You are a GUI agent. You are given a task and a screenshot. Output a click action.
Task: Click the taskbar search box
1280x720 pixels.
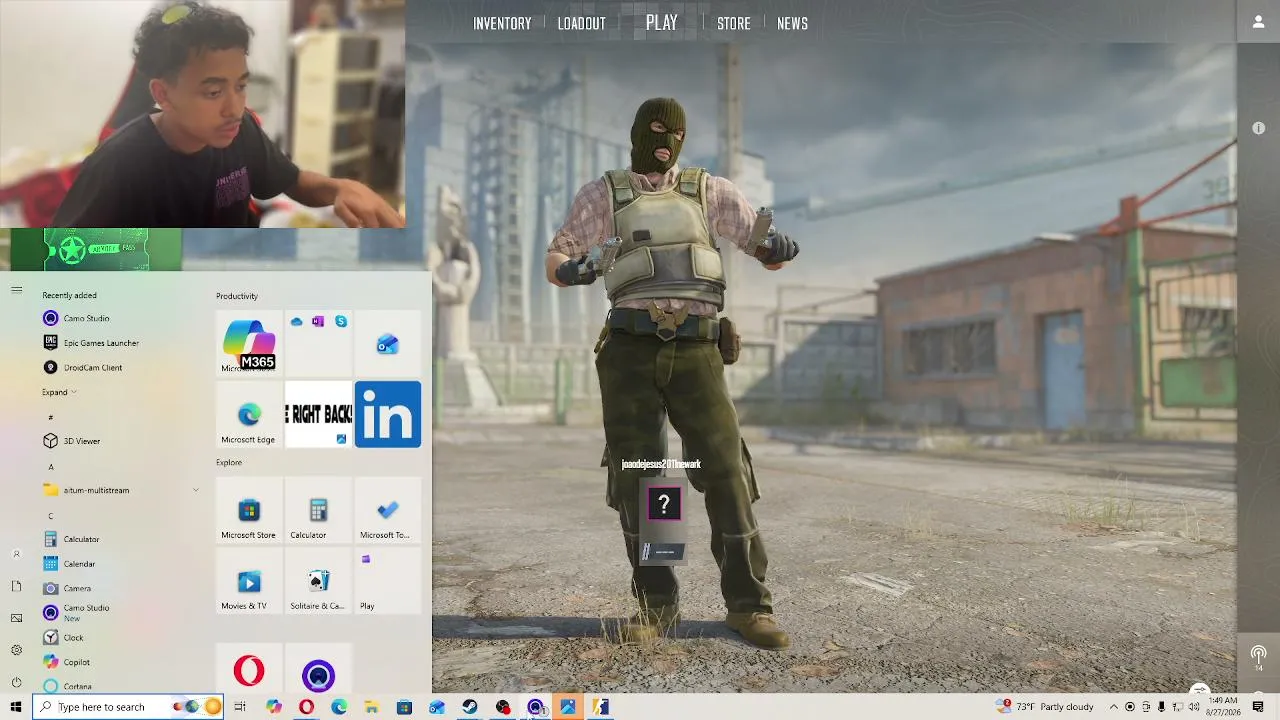(128, 707)
